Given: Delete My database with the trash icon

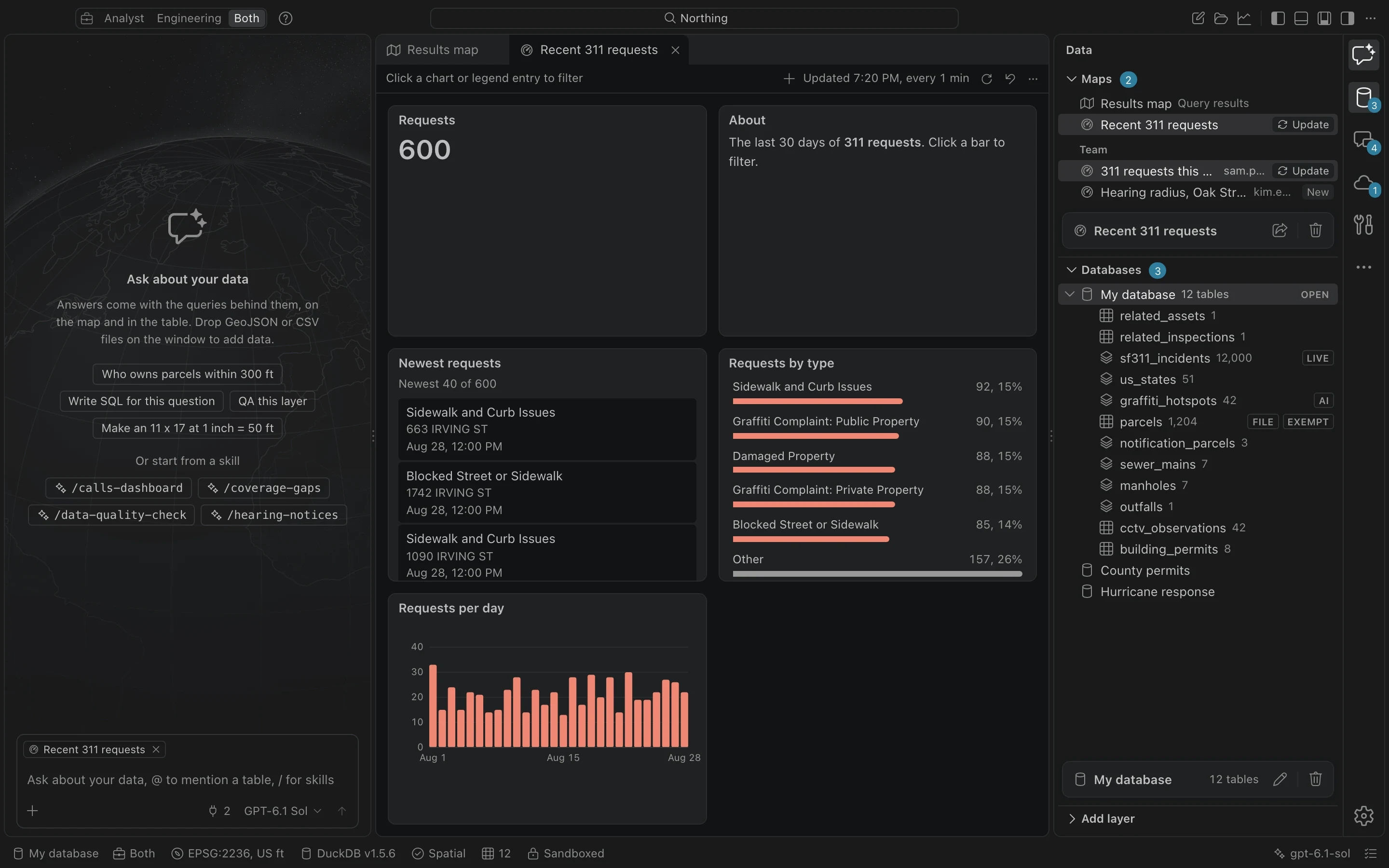Looking at the screenshot, I should [x=1316, y=779].
